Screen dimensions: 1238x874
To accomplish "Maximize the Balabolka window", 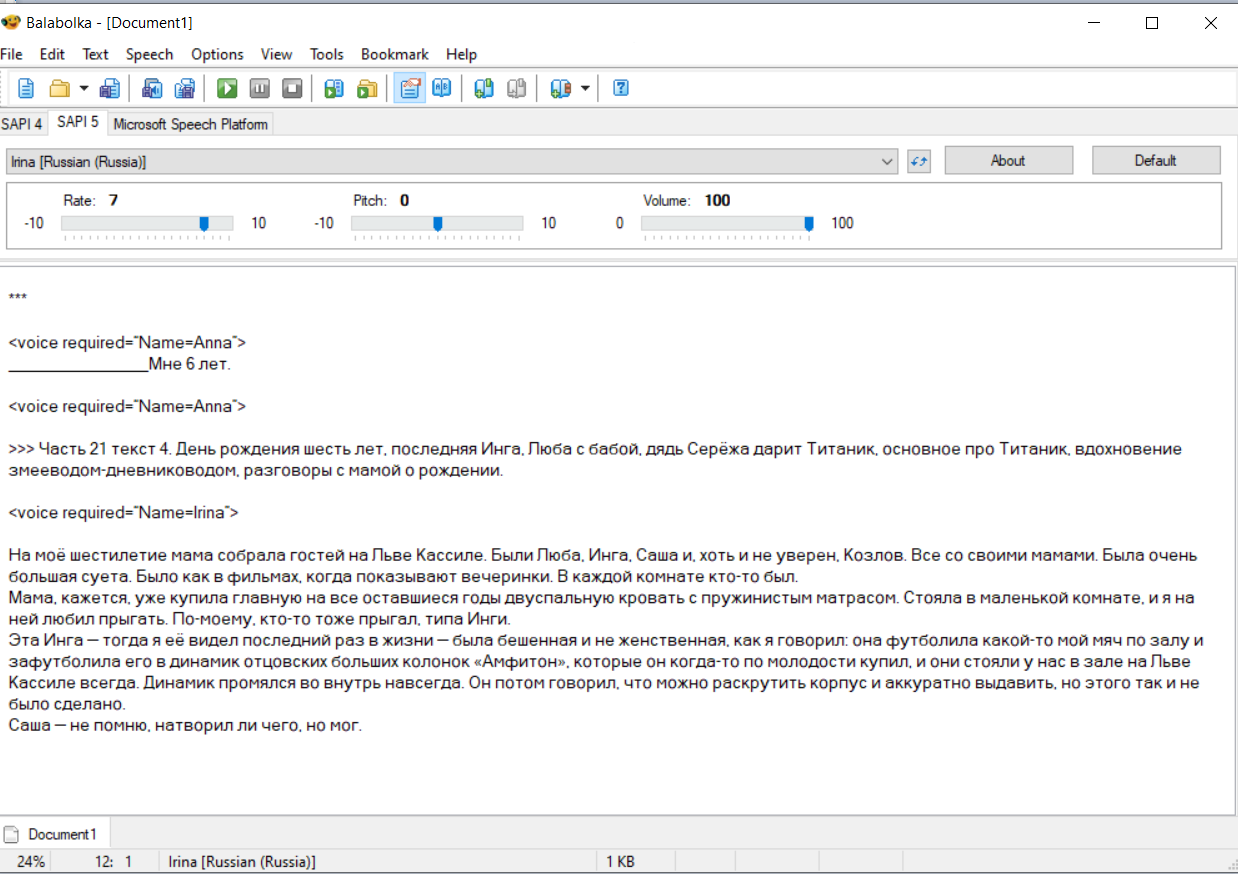I will [1152, 22].
